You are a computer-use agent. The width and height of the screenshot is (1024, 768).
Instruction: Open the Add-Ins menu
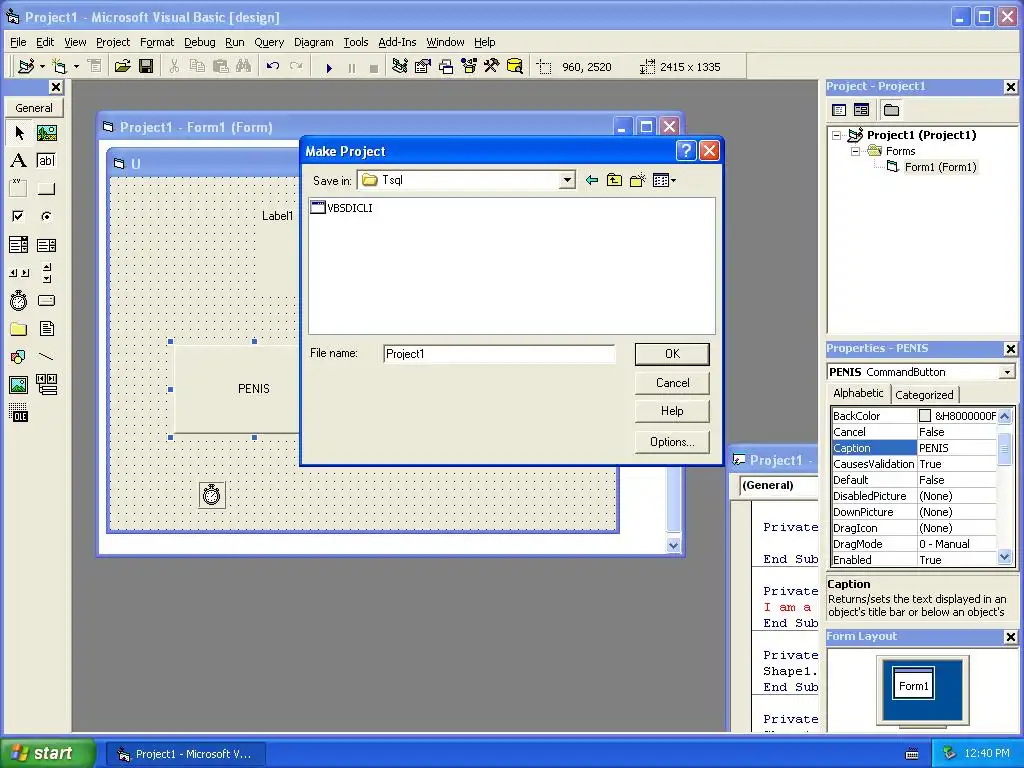pos(397,42)
